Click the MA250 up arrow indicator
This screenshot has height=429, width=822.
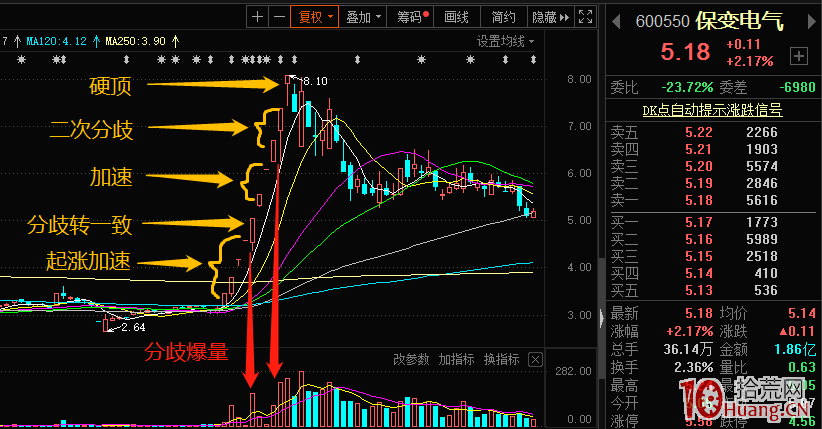[175, 41]
